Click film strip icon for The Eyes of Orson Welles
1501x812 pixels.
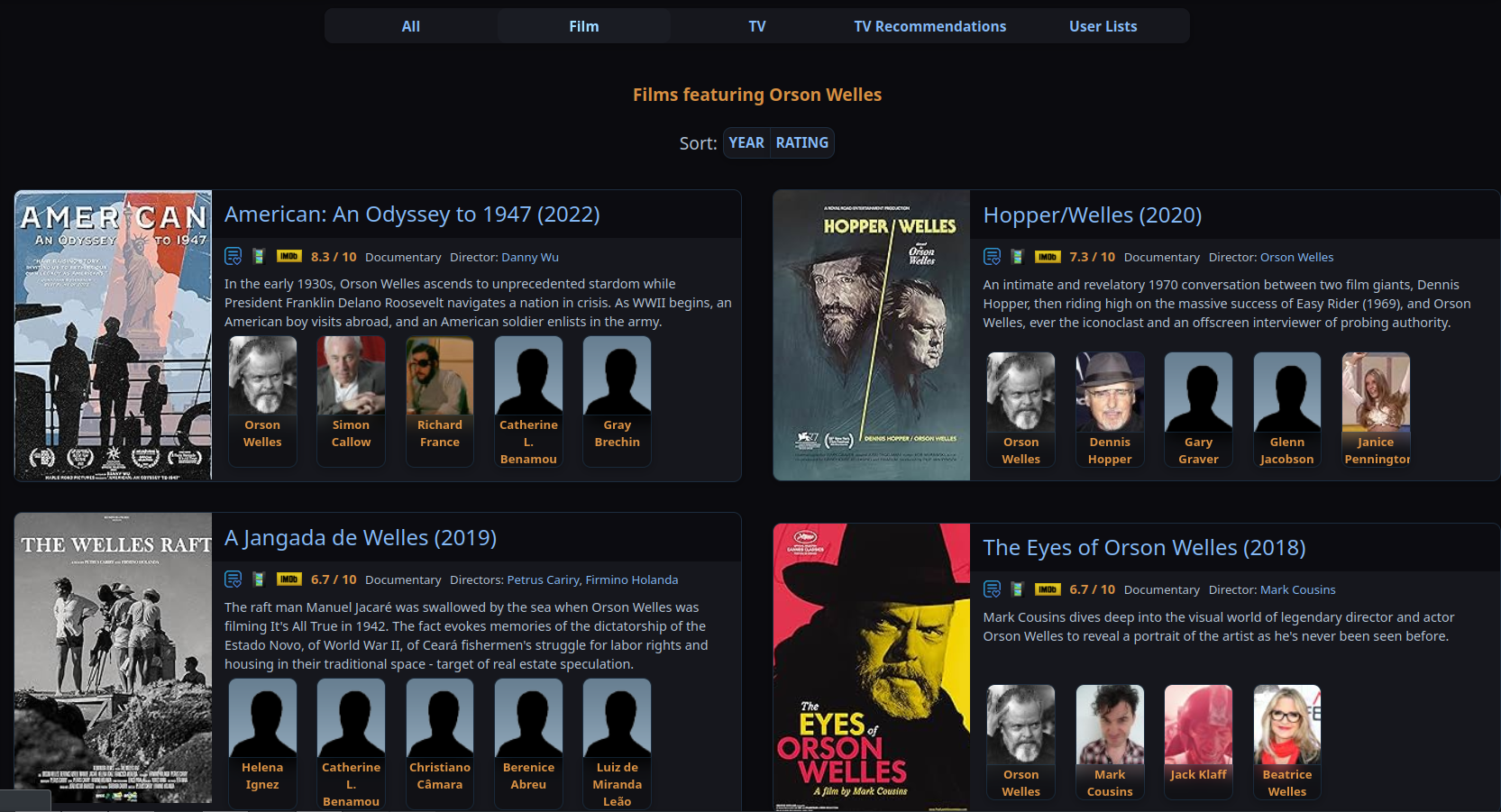1018,589
